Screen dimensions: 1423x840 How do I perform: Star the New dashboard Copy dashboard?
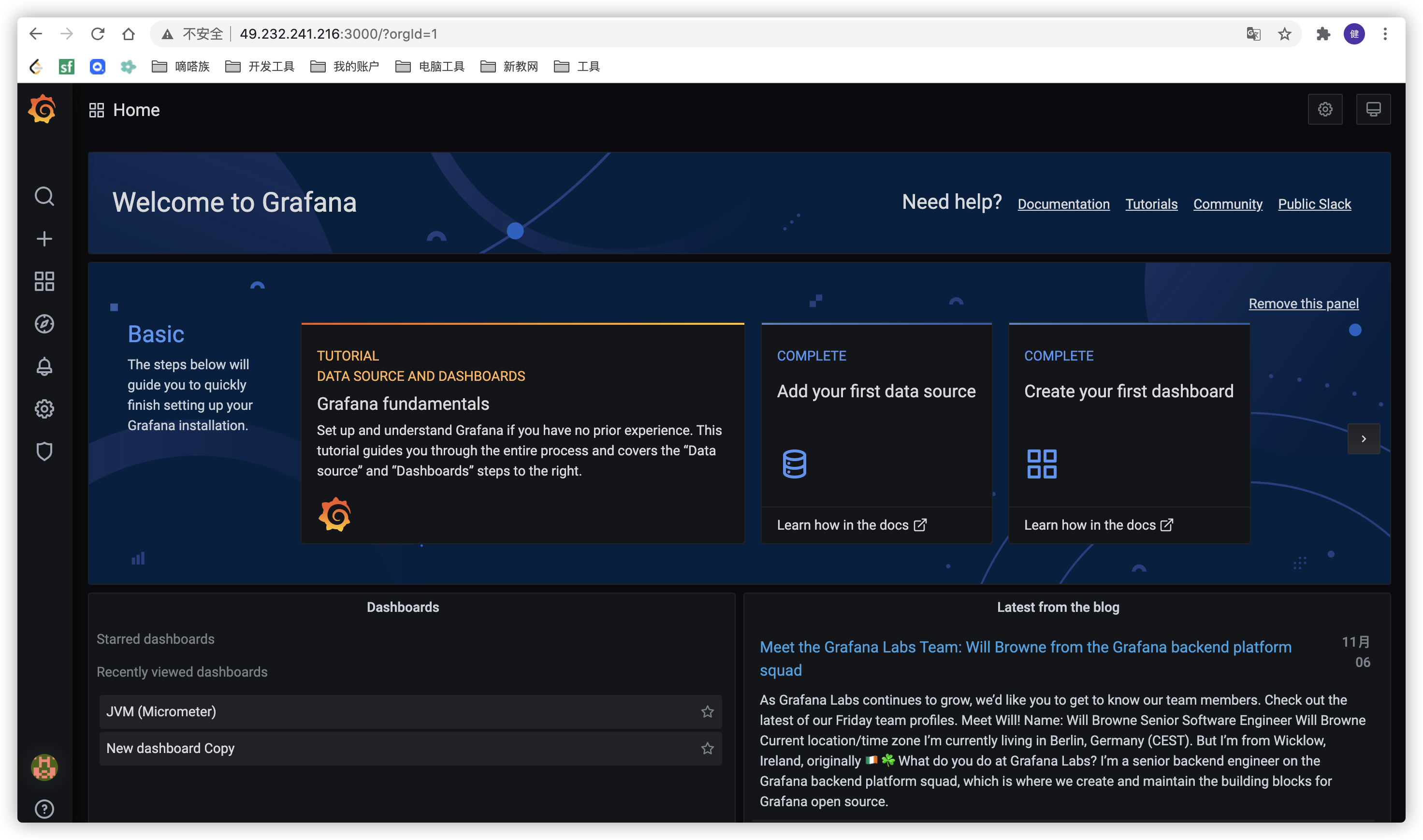tap(708, 748)
